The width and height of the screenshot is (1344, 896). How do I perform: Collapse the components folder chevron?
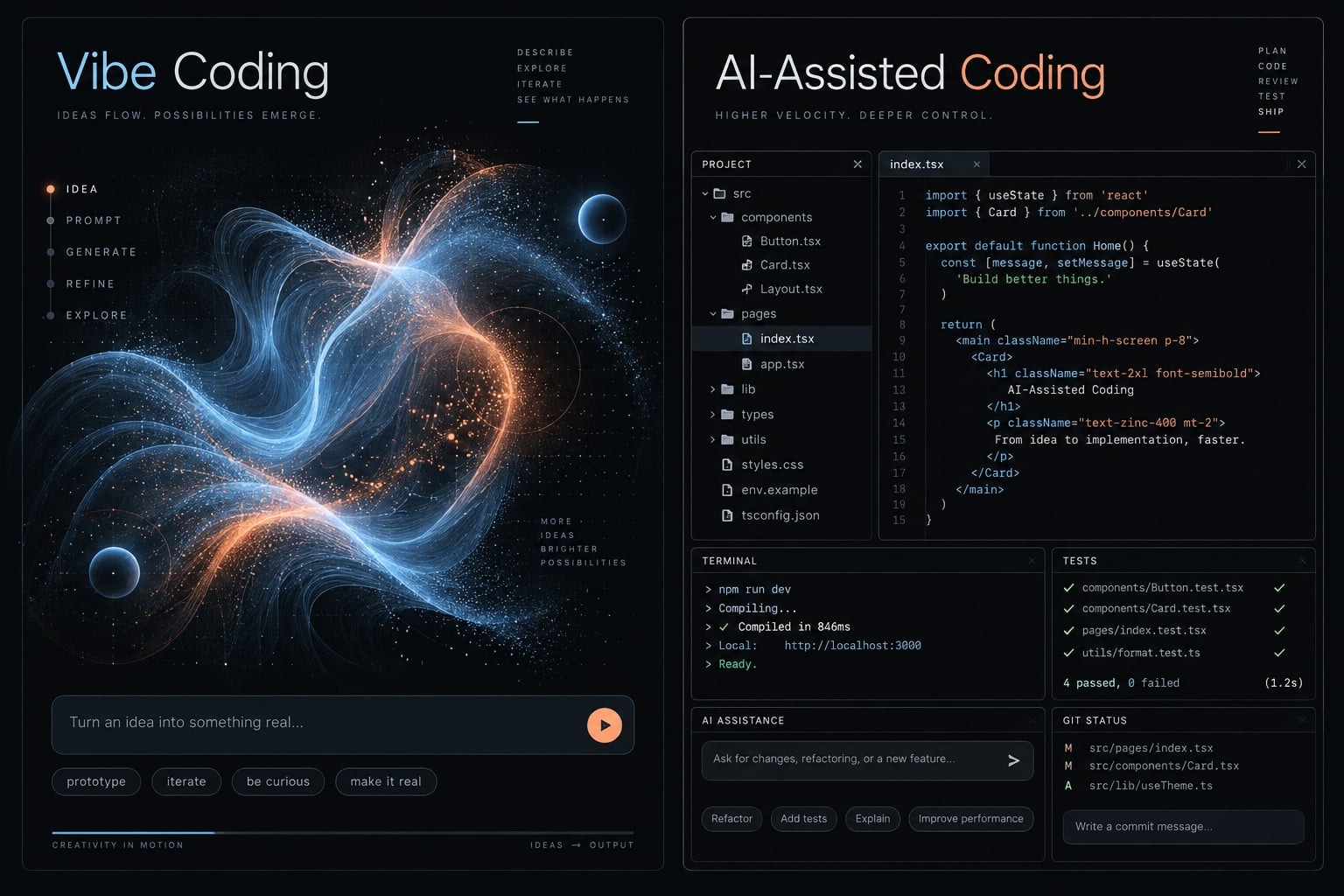tap(713, 217)
